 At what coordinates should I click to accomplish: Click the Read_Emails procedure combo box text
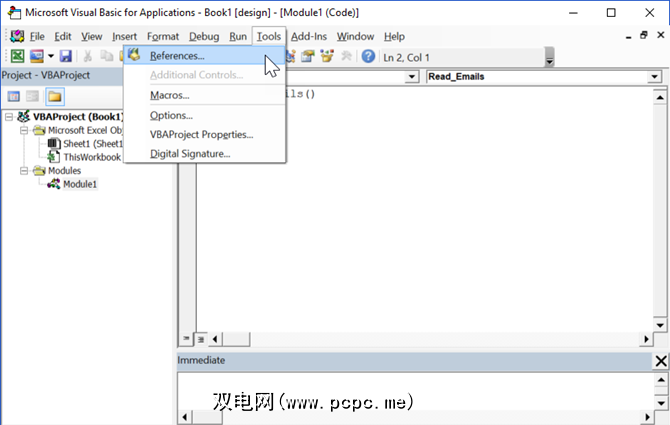tap(456, 76)
